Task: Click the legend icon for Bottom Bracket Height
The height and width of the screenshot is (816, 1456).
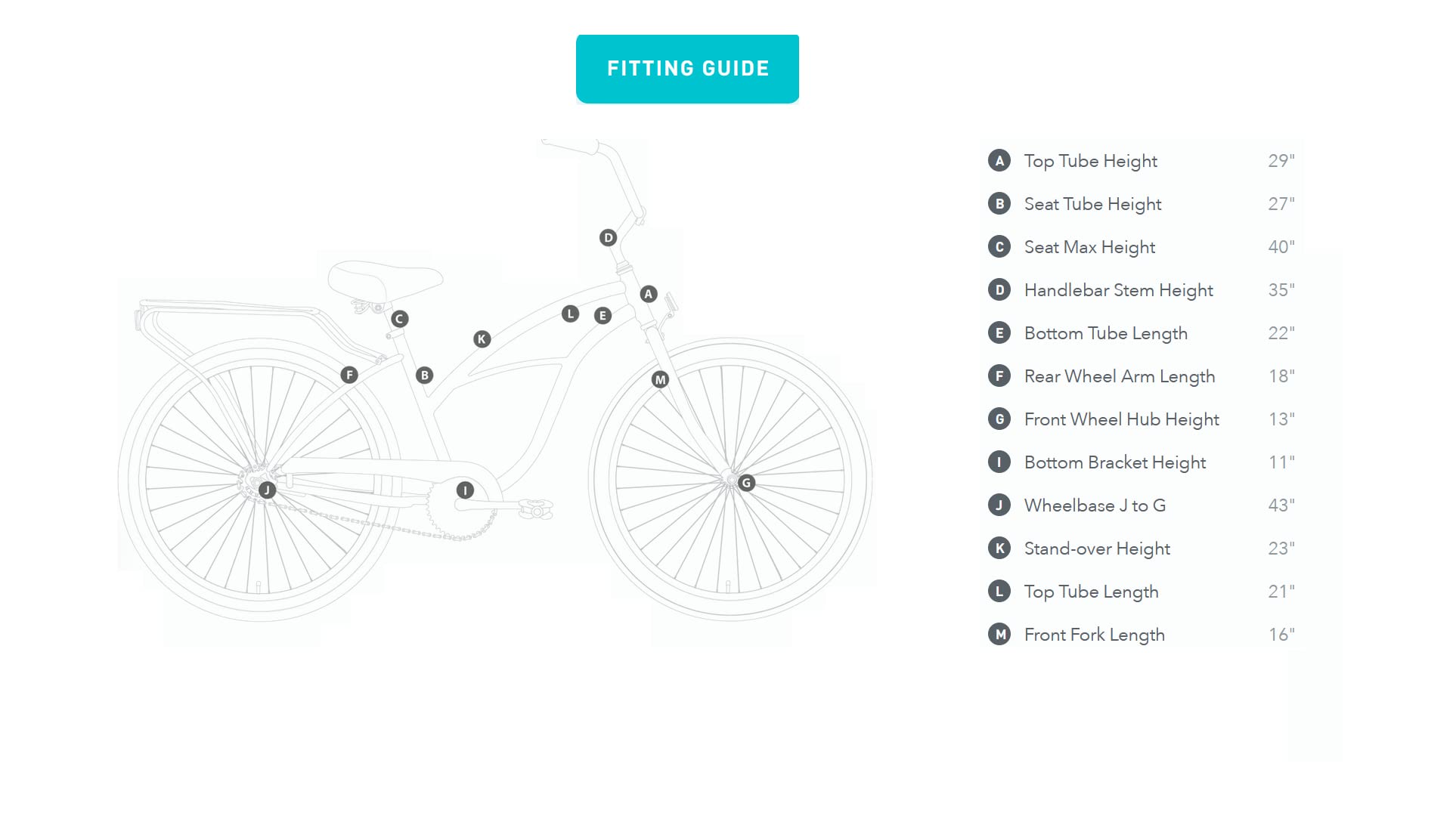Action: pyautogui.click(x=999, y=462)
